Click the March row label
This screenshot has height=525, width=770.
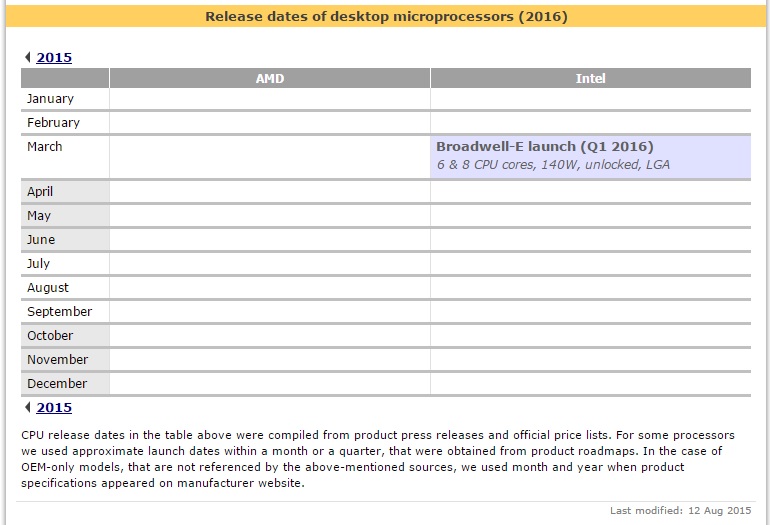click(45, 147)
